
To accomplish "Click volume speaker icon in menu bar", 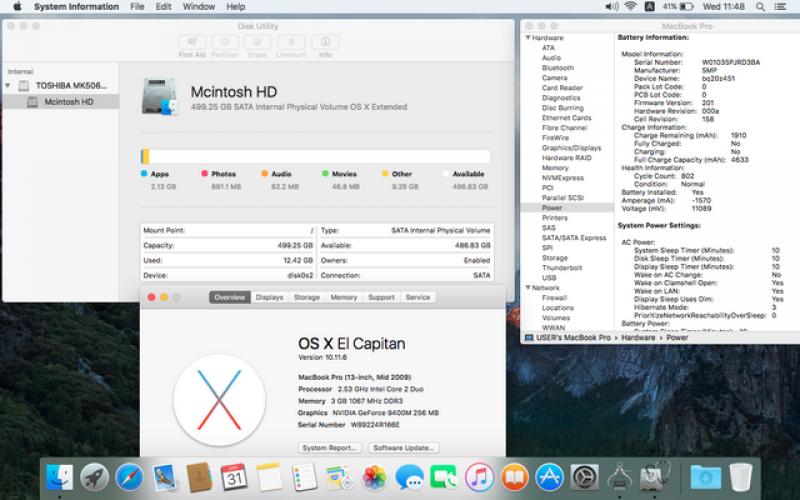I will pos(612,7).
